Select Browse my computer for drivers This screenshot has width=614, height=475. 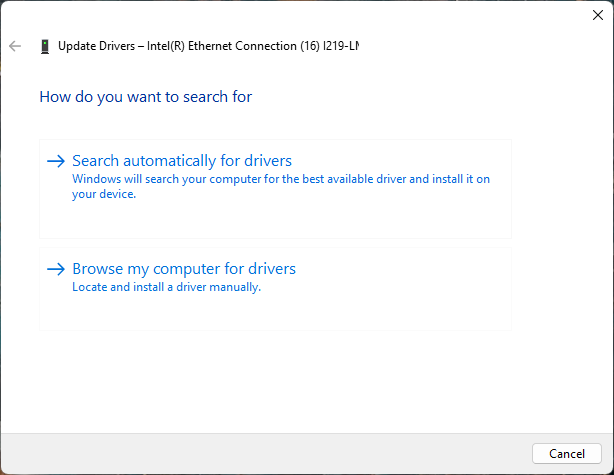coord(184,269)
